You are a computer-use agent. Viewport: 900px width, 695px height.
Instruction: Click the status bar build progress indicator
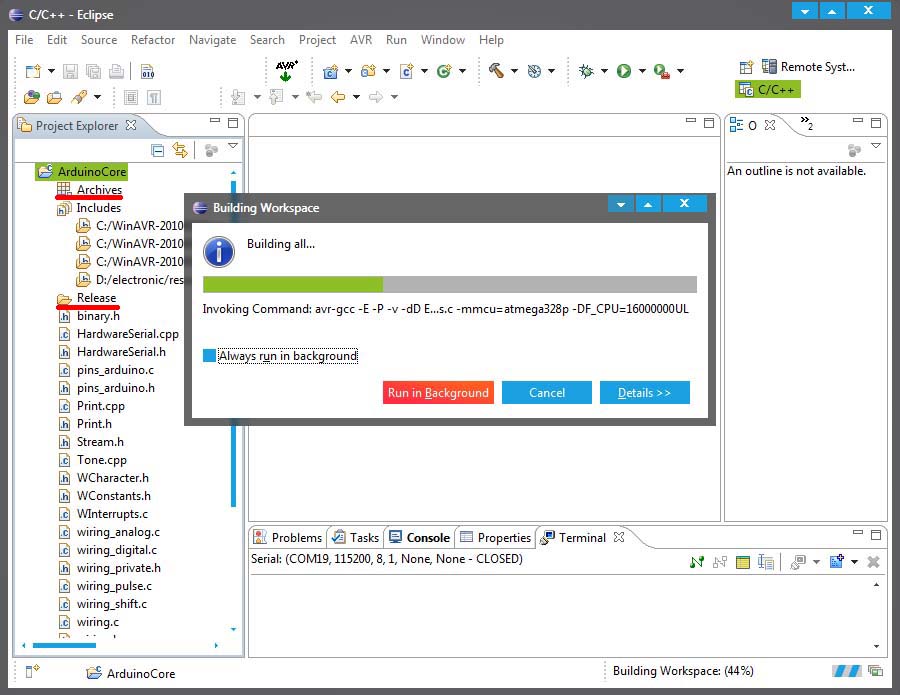tap(847, 670)
